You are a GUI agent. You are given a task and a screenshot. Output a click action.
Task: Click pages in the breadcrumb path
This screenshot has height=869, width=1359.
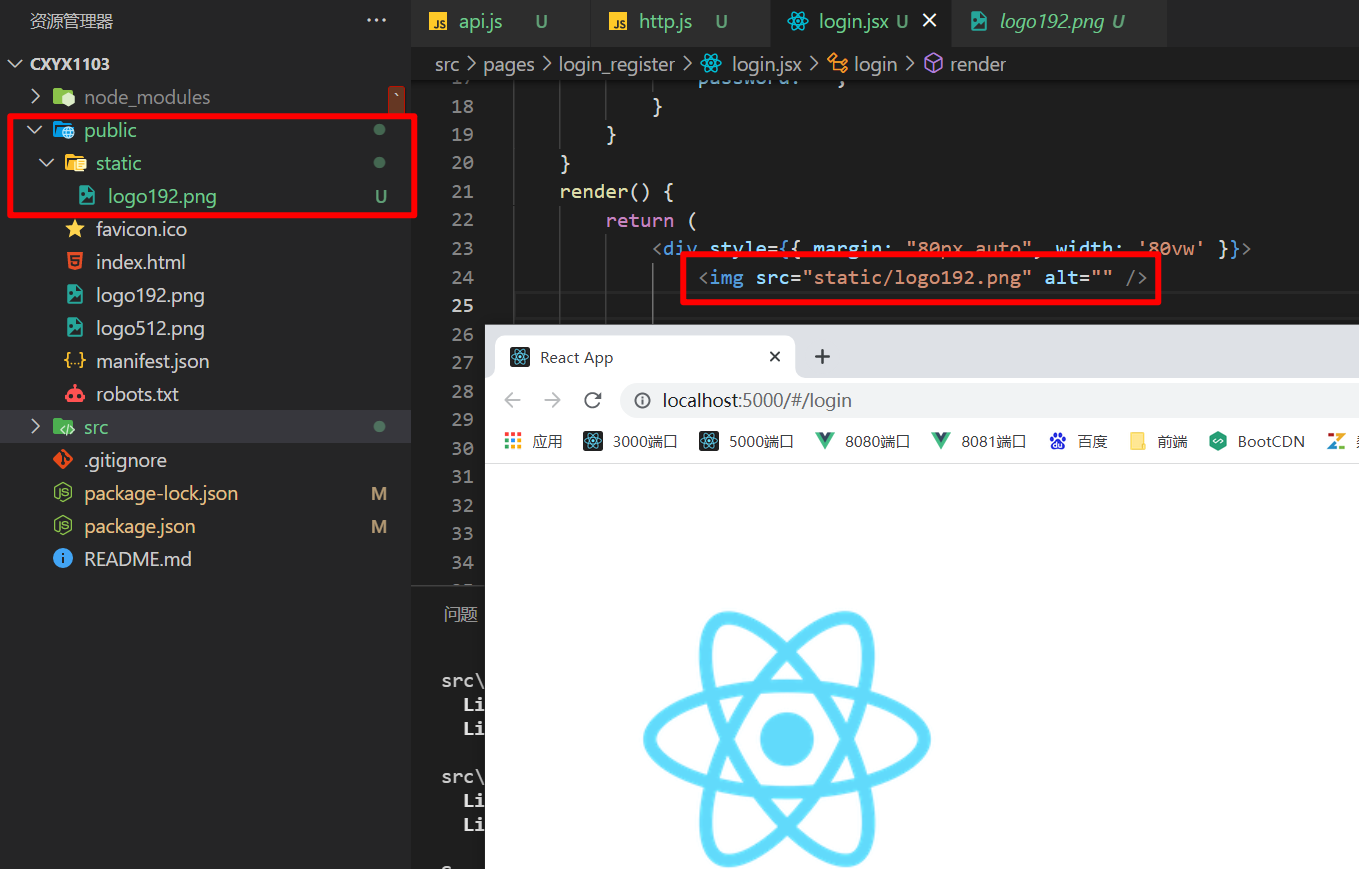[509, 64]
